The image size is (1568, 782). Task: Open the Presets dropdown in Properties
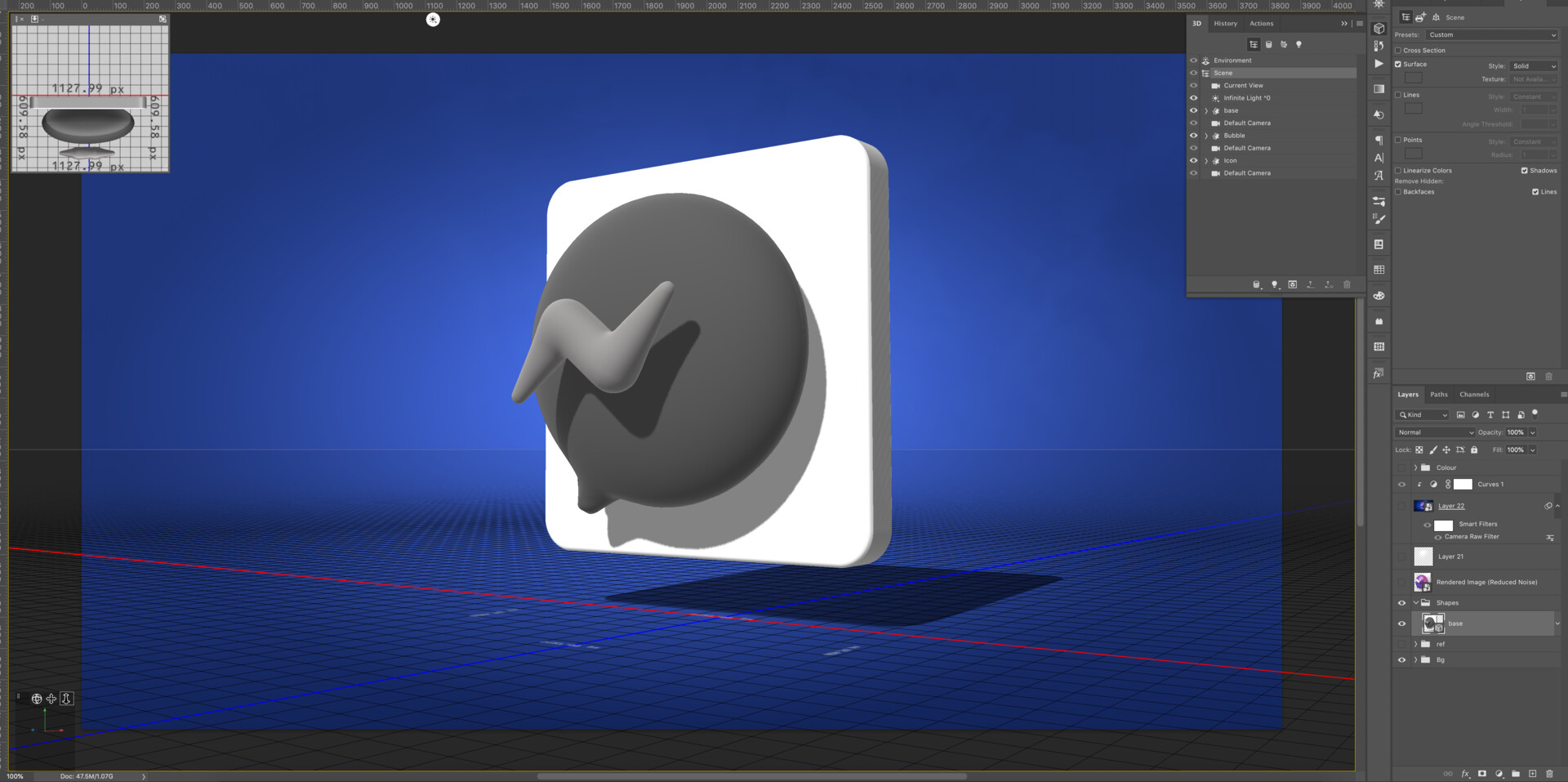click(x=1492, y=35)
